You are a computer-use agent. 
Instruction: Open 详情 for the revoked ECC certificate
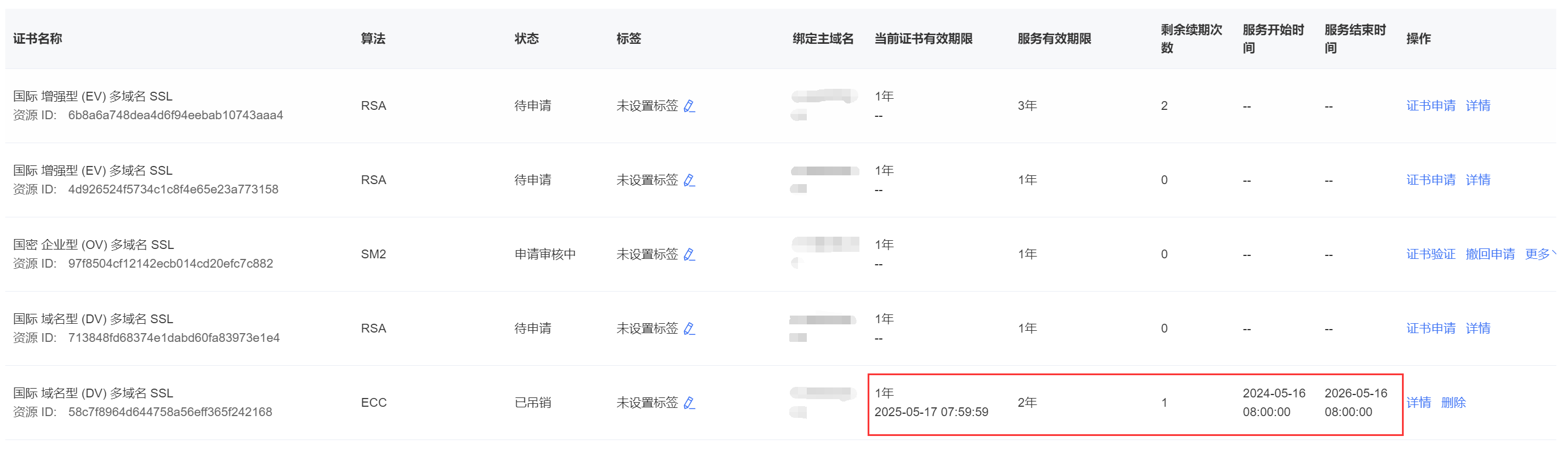[1418, 403]
